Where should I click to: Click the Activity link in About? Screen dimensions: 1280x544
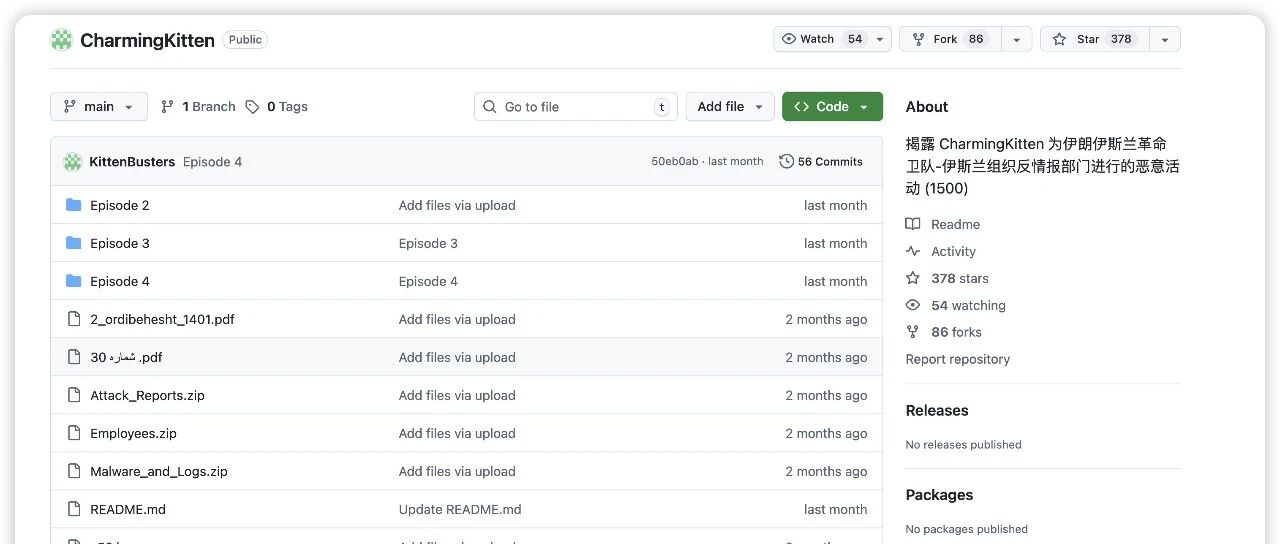click(953, 251)
